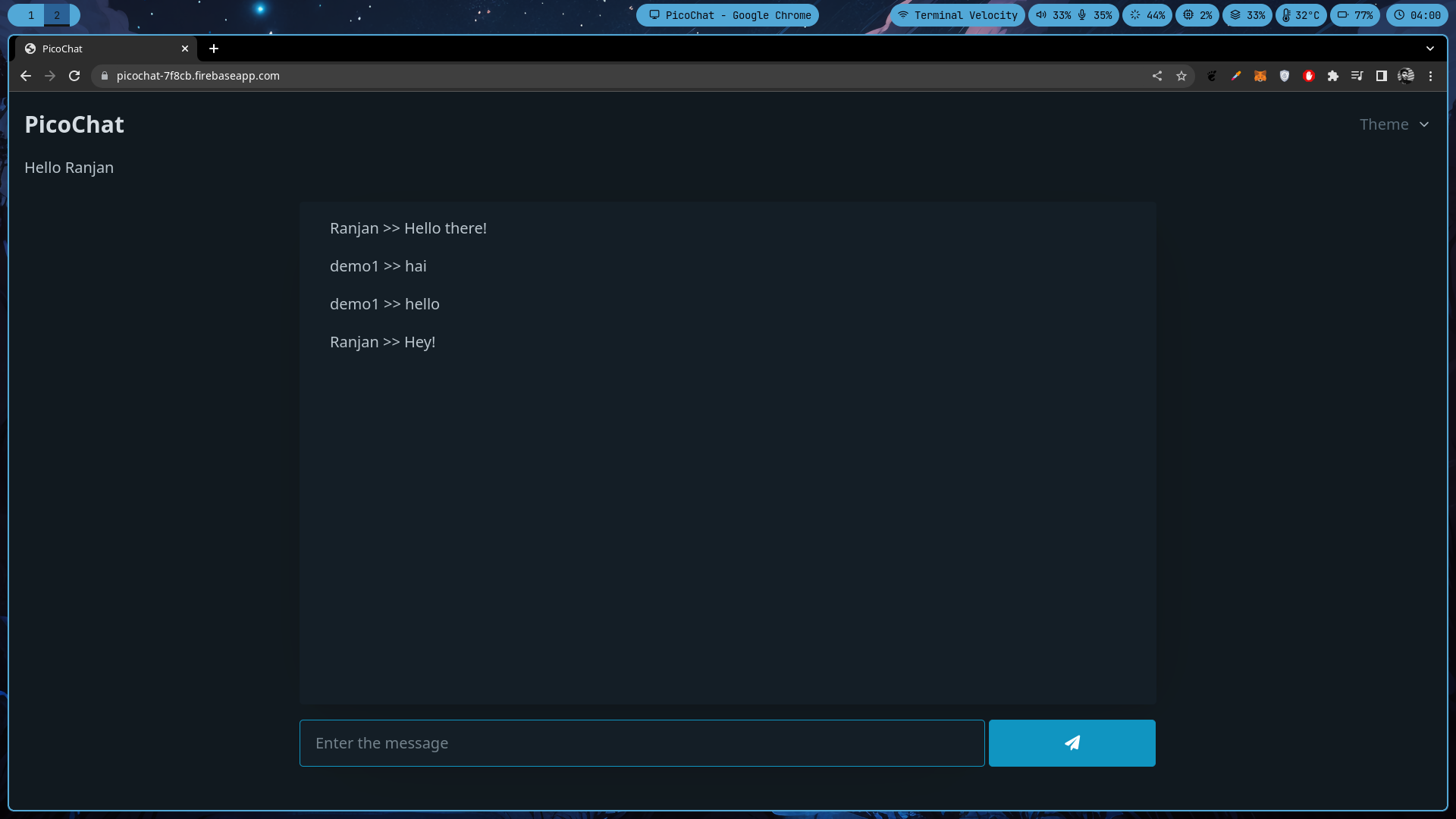
Task: Send the message with paper plane button
Action: pos(1072,743)
